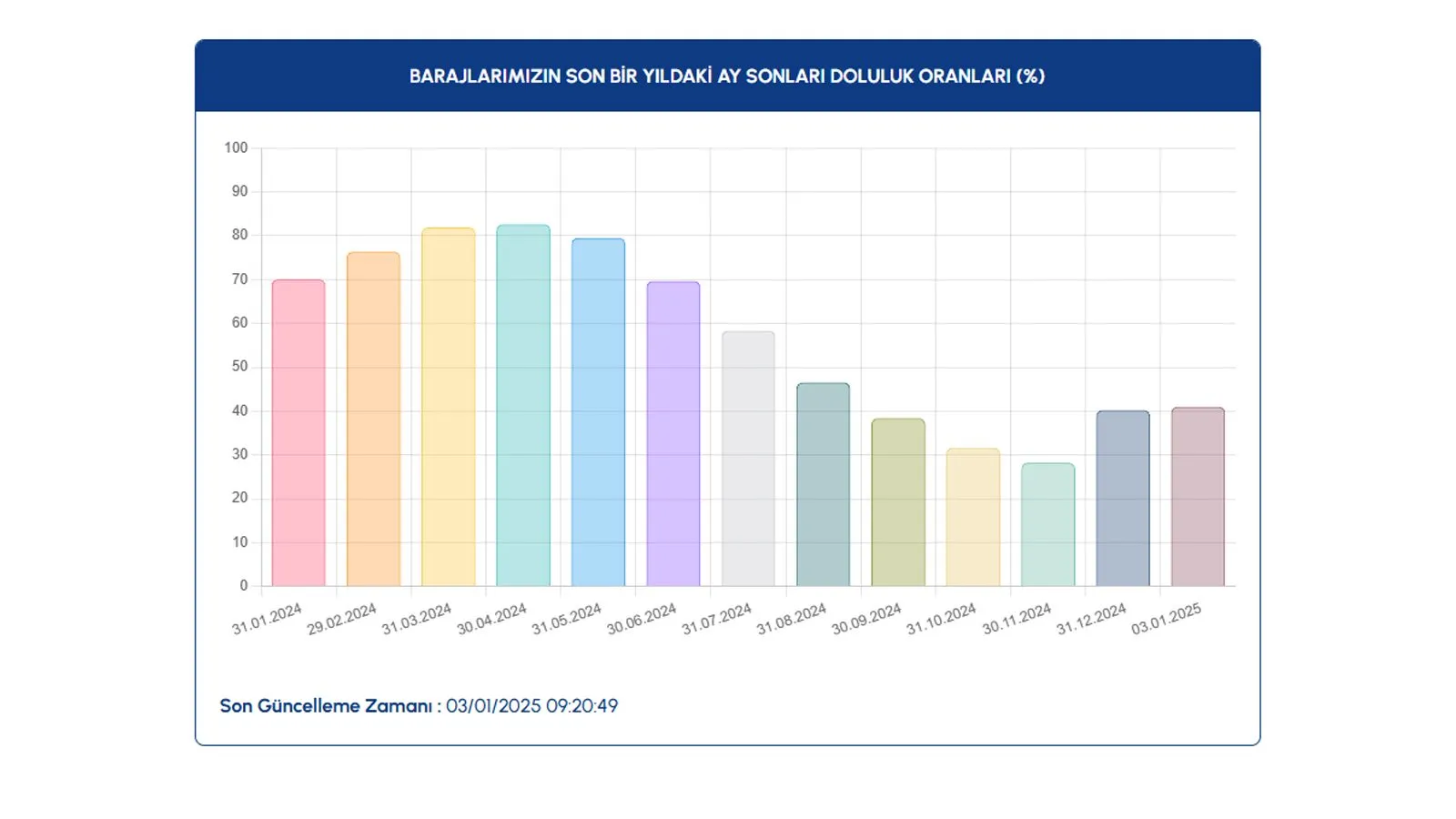Click the x-axis label 31.05.2024
1456x819 pixels.
pyautogui.click(x=566, y=619)
